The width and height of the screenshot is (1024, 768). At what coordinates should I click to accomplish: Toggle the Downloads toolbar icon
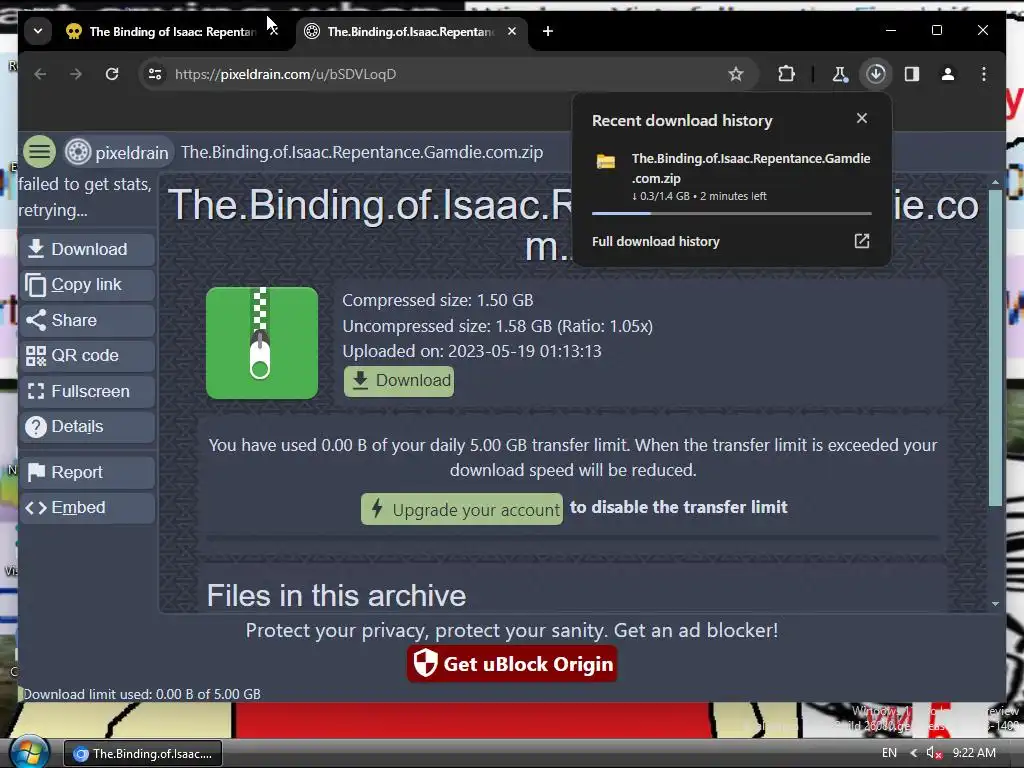[876, 74]
